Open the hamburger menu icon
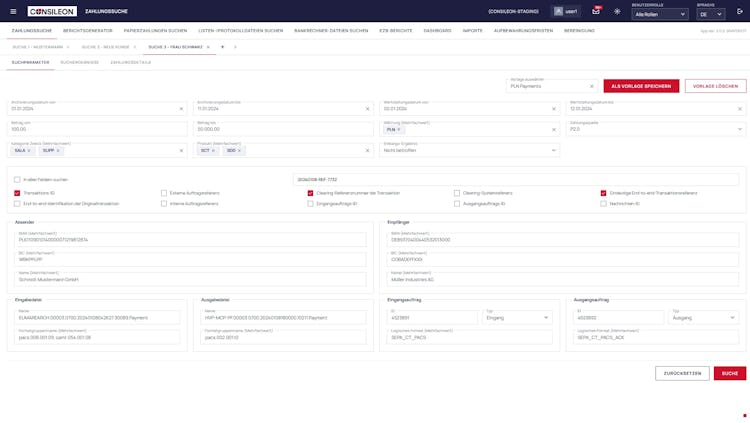The height and width of the screenshot is (423, 750). click(13, 11)
